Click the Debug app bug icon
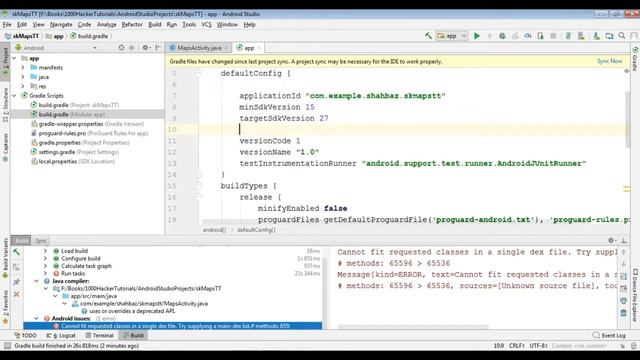Screen dimensions: 640x360 click(x=502, y=36)
